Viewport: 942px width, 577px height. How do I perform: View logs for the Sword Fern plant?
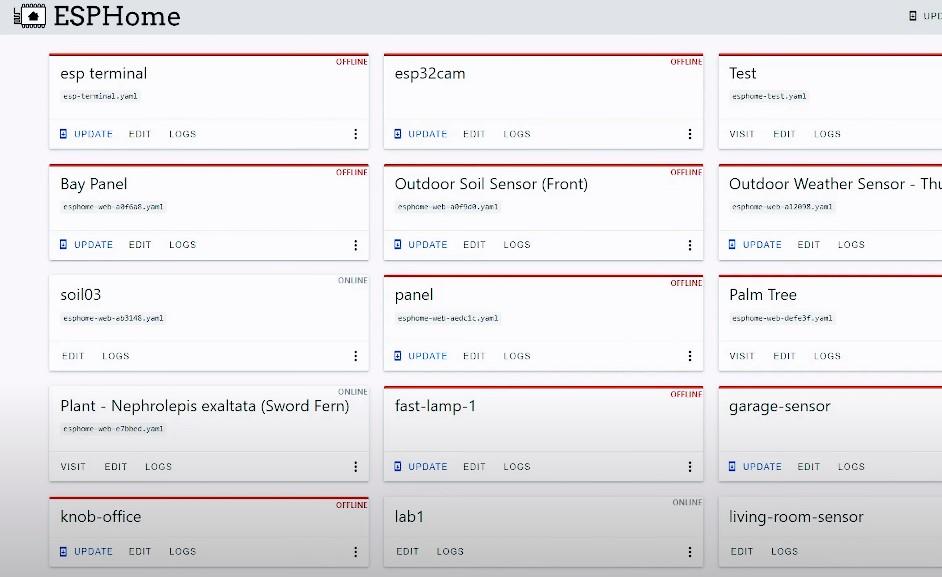coord(159,466)
